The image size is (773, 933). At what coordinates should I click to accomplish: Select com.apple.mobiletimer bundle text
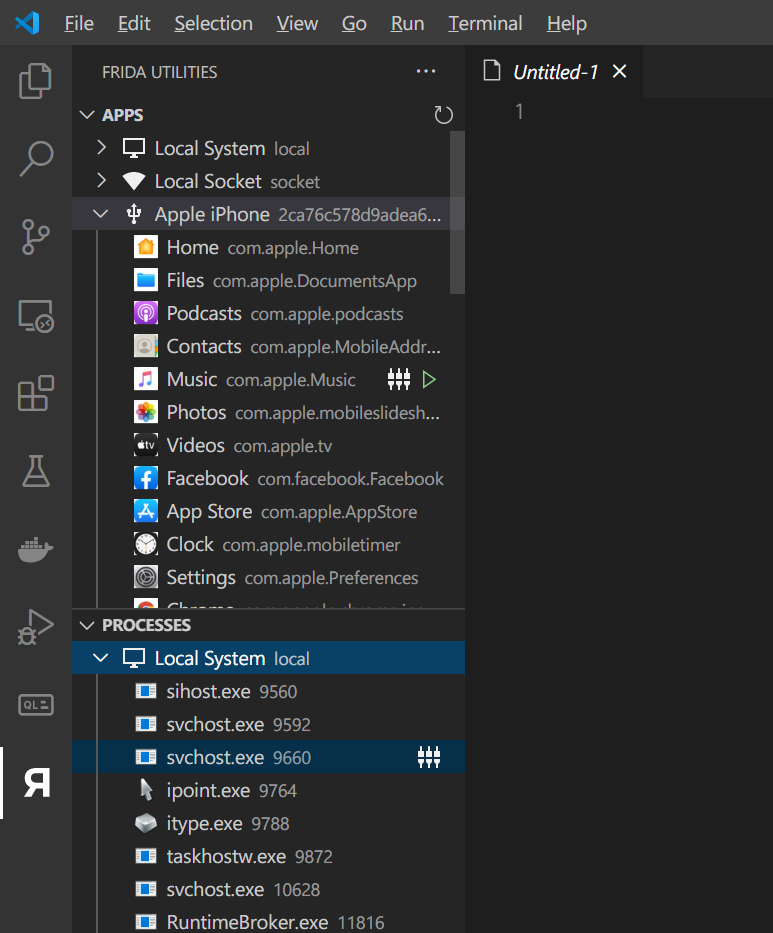pyautogui.click(x=311, y=544)
